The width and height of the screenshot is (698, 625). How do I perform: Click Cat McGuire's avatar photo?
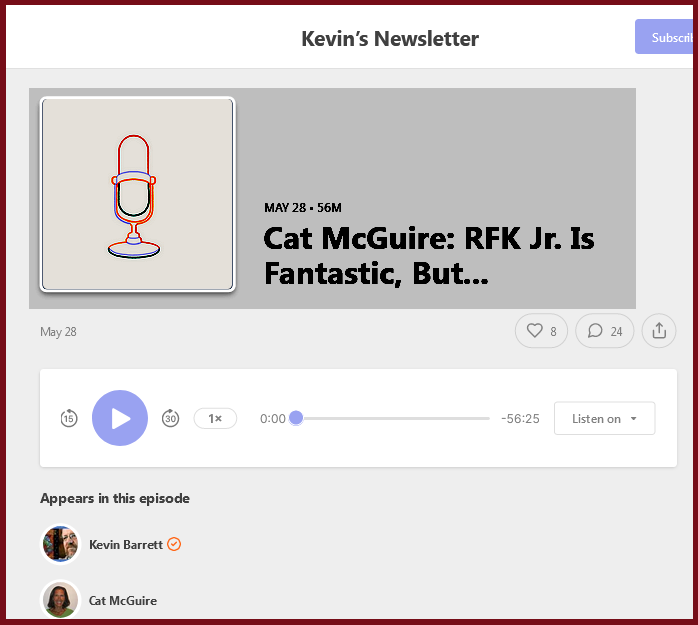(x=61, y=600)
